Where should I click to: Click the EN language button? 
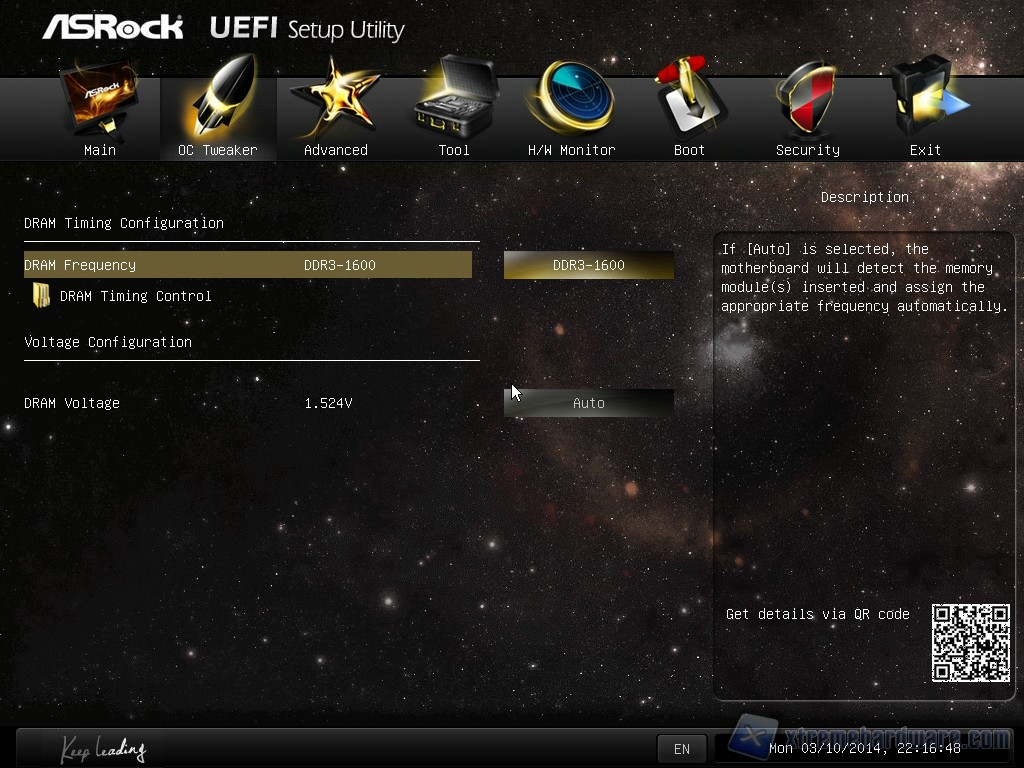tap(681, 749)
